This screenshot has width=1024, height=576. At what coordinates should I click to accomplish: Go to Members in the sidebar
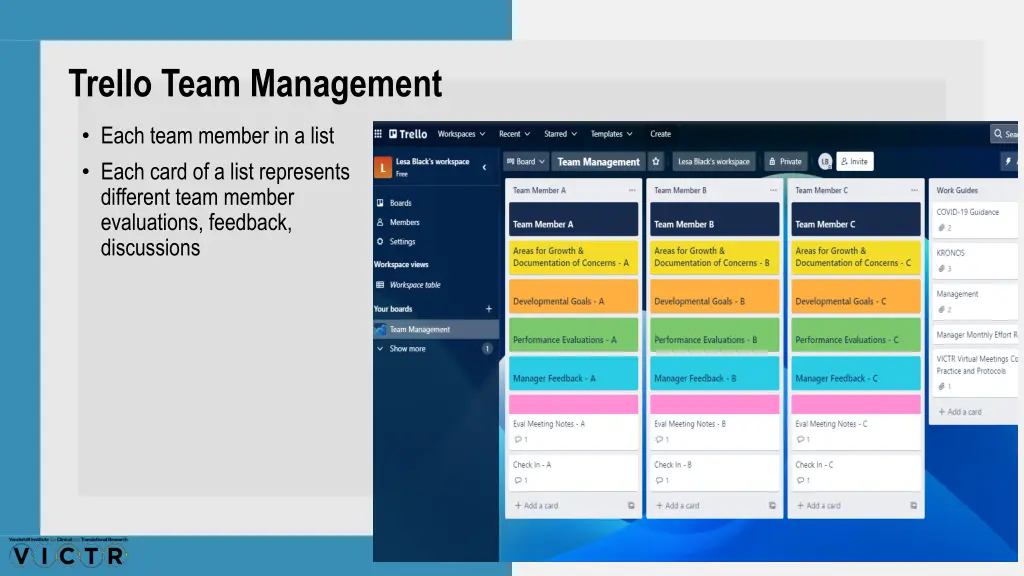[404, 222]
